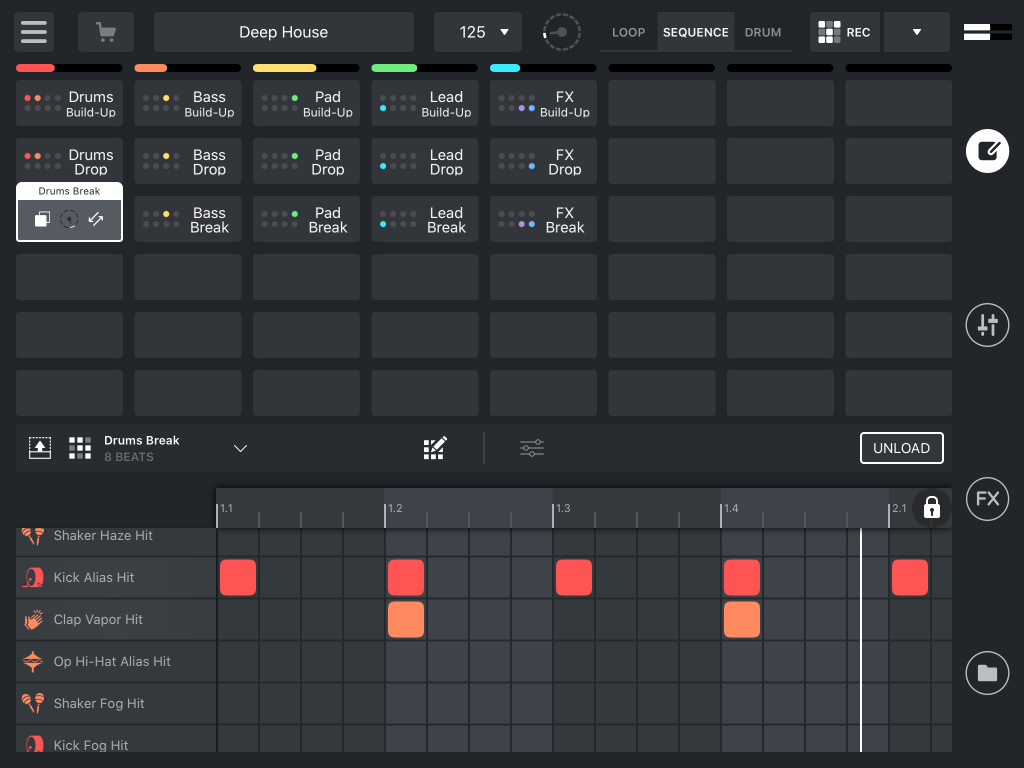Switch to the LOOP tab

[628, 31]
